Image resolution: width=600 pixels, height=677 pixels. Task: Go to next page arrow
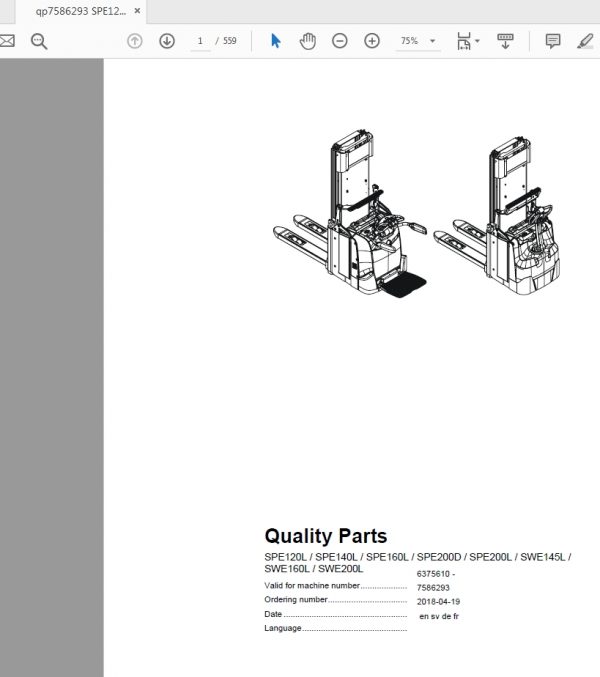[x=167, y=41]
